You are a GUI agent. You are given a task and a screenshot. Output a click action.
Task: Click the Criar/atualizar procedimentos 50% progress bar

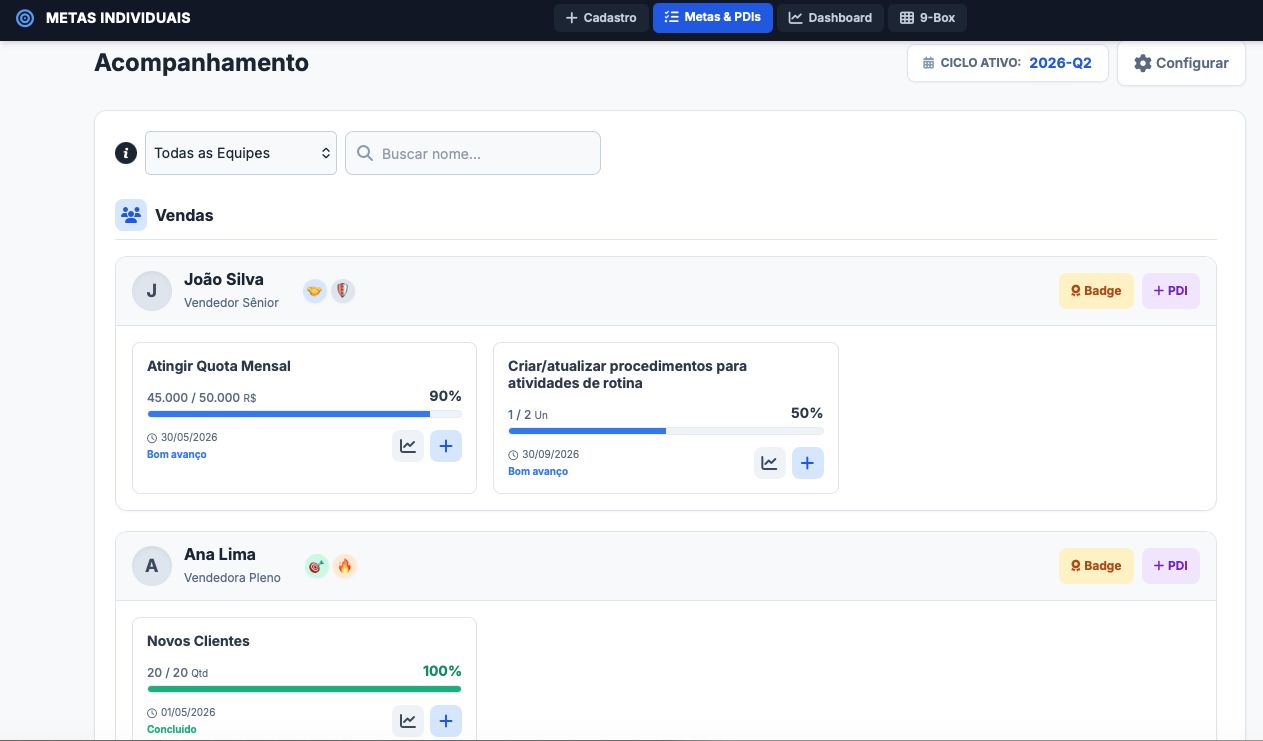point(666,431)
